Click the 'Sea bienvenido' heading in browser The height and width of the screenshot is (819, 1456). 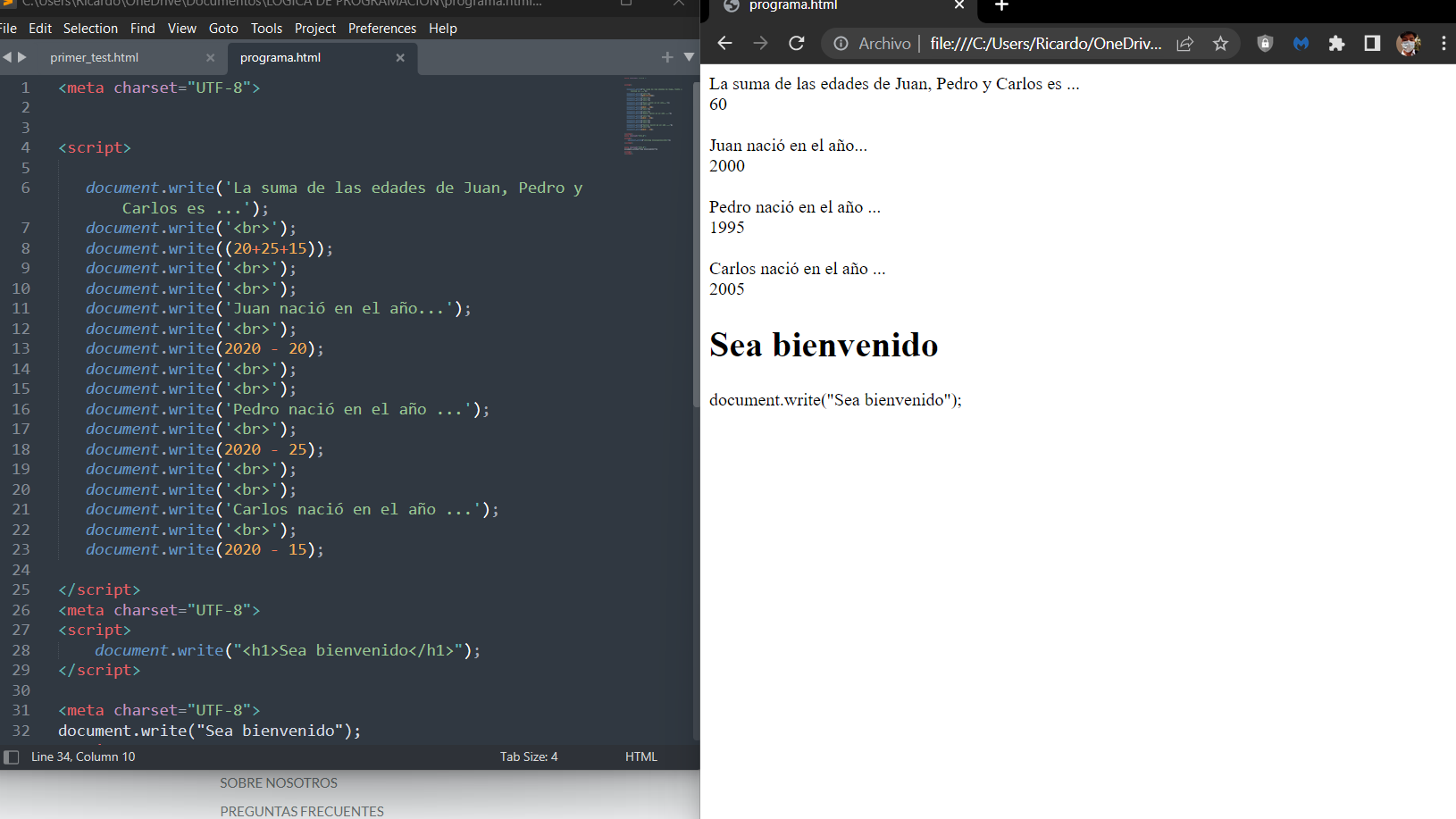coord(824,345)
